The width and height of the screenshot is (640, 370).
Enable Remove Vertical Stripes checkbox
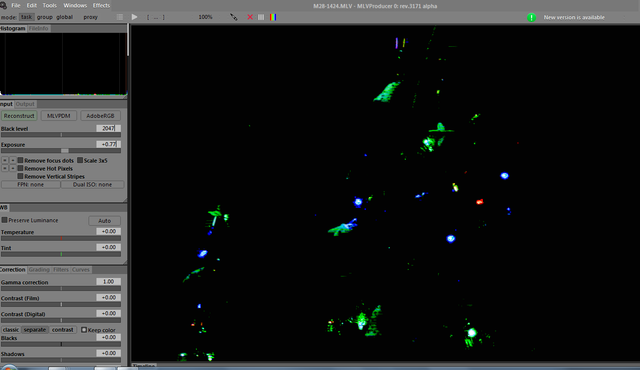tap(20, 176)
